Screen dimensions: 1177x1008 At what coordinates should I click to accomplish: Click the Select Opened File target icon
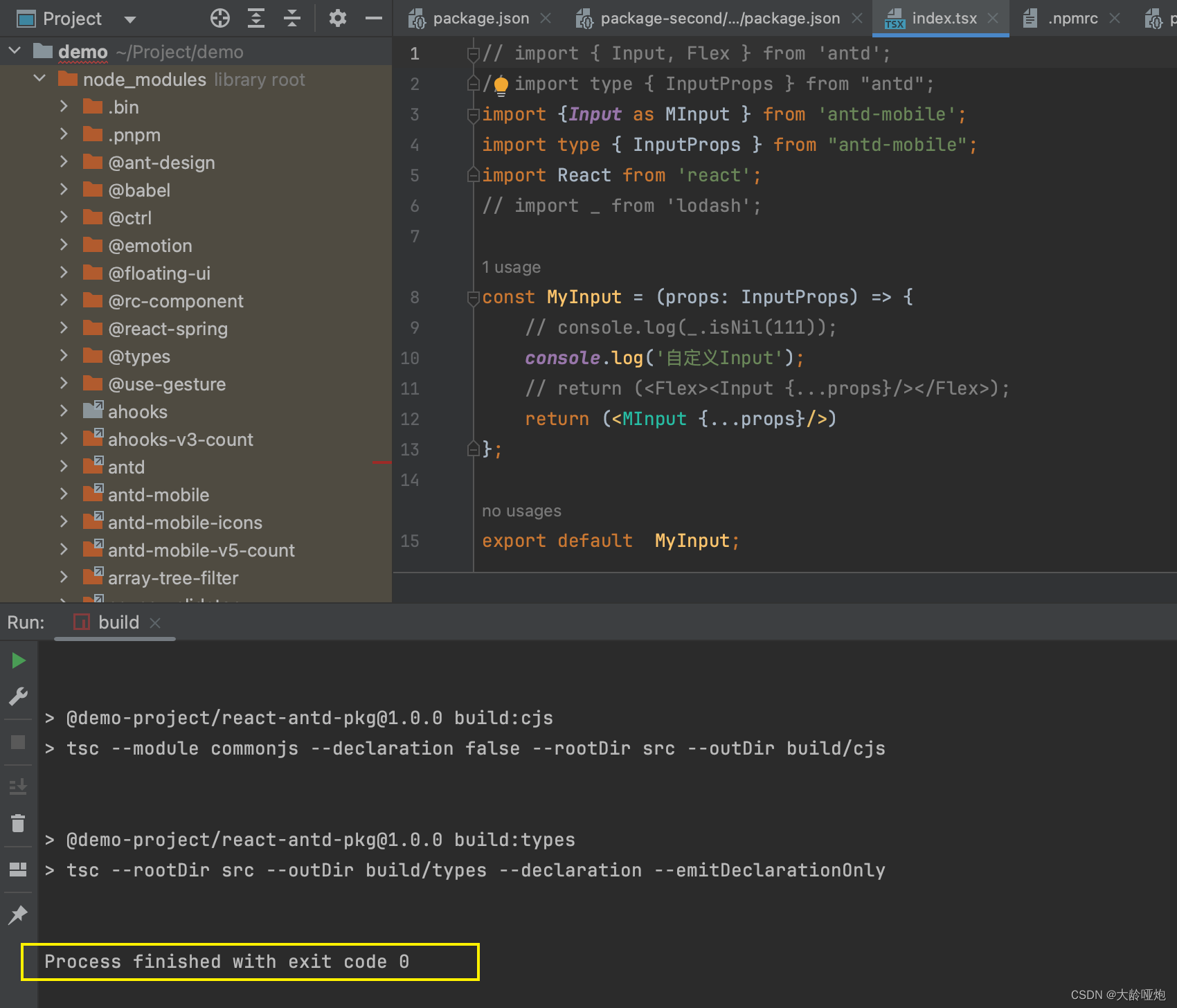point(220,19)
